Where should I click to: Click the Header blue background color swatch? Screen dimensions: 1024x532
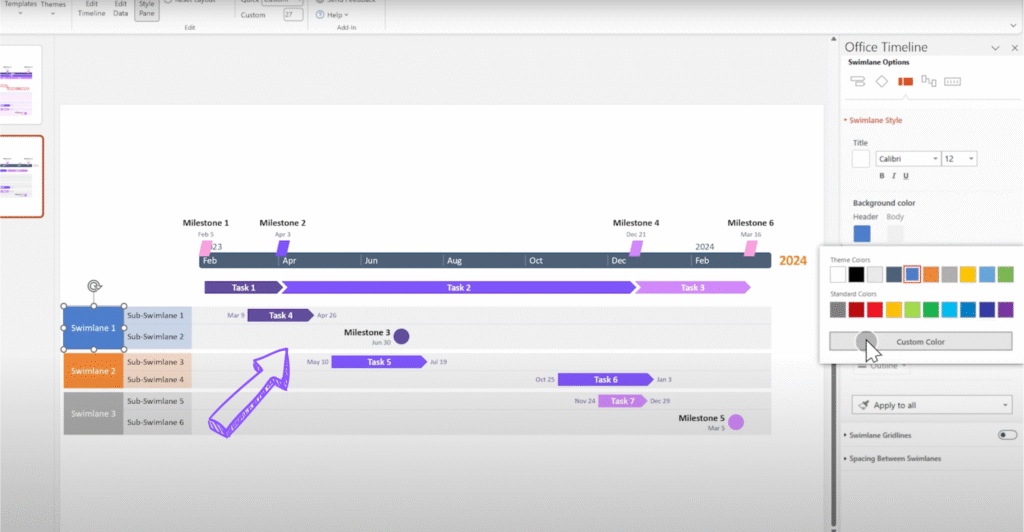pos(861,233)
